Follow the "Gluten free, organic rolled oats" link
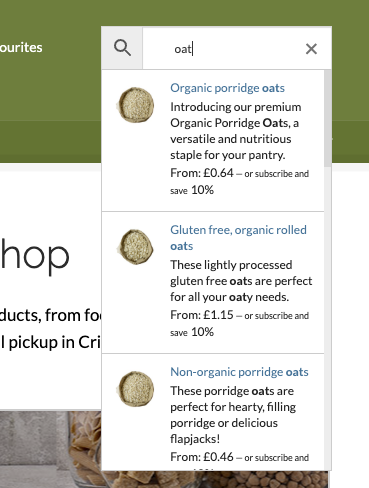 pos(238,238)
